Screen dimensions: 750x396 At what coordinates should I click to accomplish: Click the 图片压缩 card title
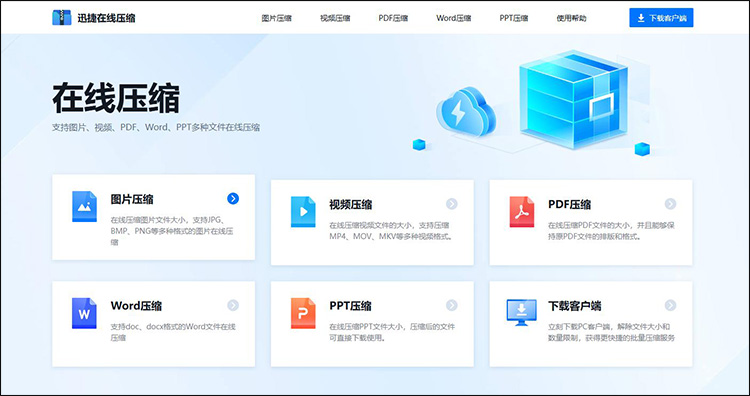(132, 199)
